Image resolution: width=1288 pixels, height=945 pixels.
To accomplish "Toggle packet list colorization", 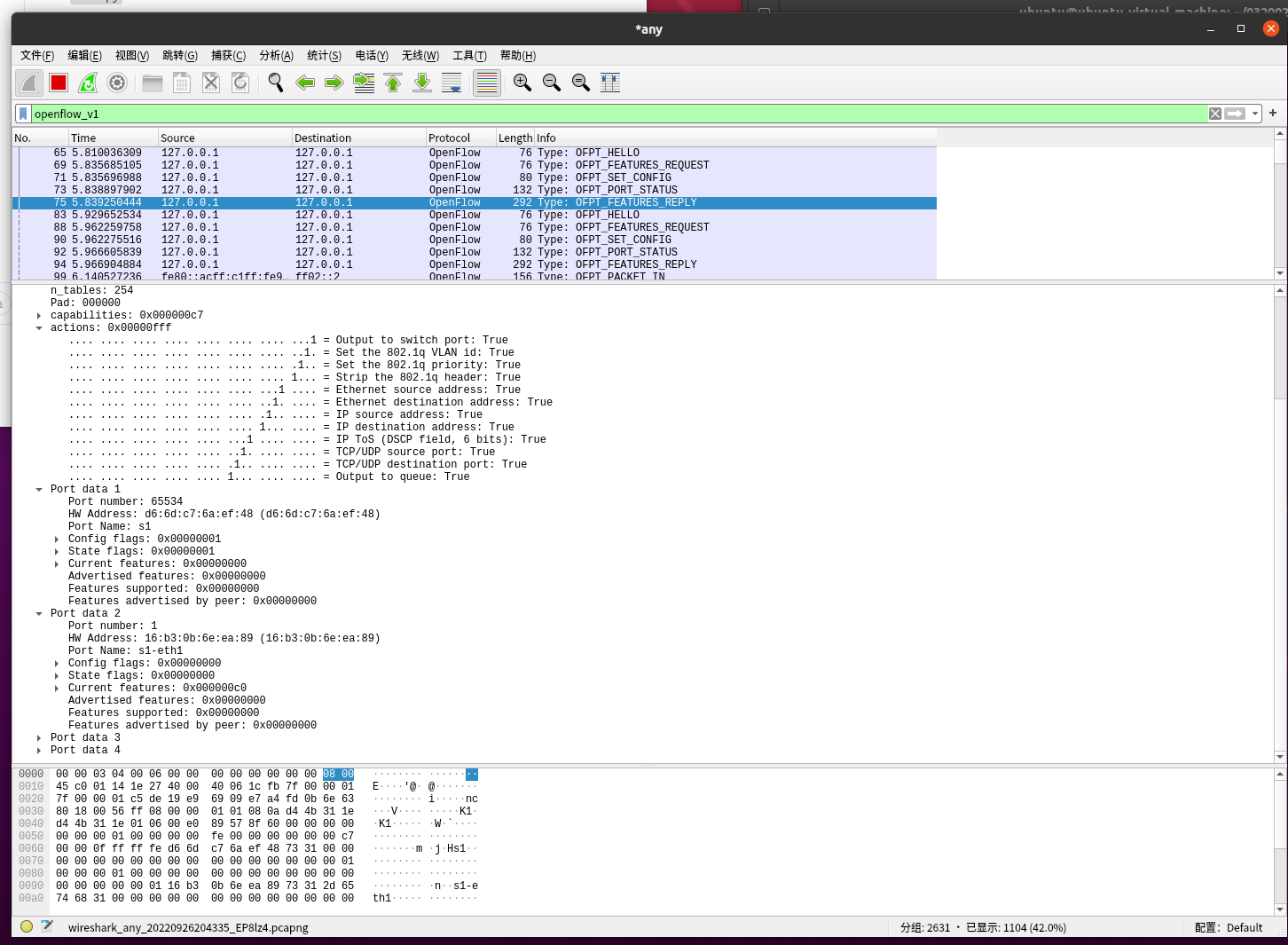I will [486, 83].
